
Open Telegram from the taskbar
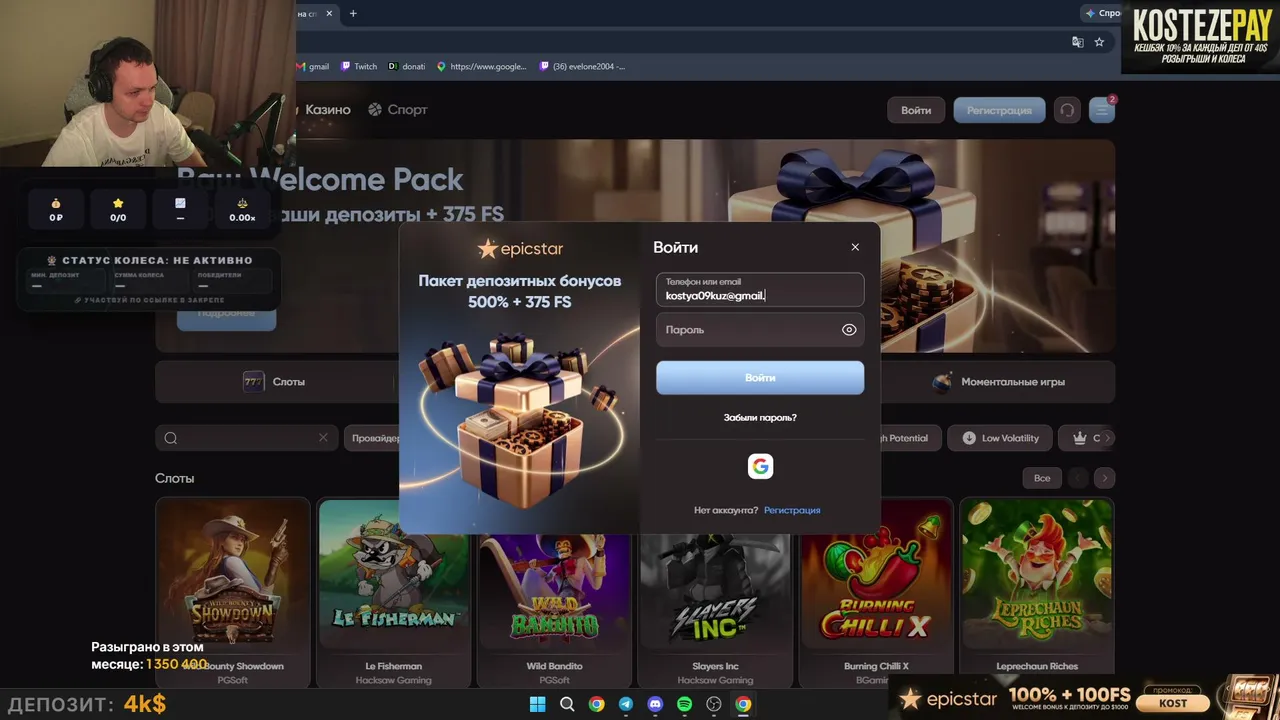tap(626, 704)
